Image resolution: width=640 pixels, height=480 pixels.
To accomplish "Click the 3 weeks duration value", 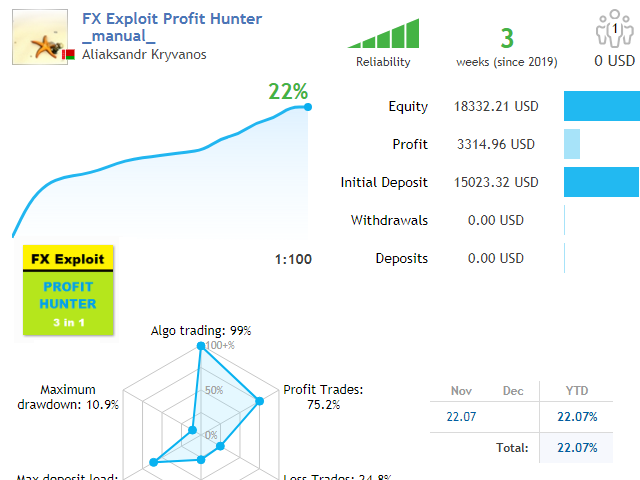I will coord(506,40).
